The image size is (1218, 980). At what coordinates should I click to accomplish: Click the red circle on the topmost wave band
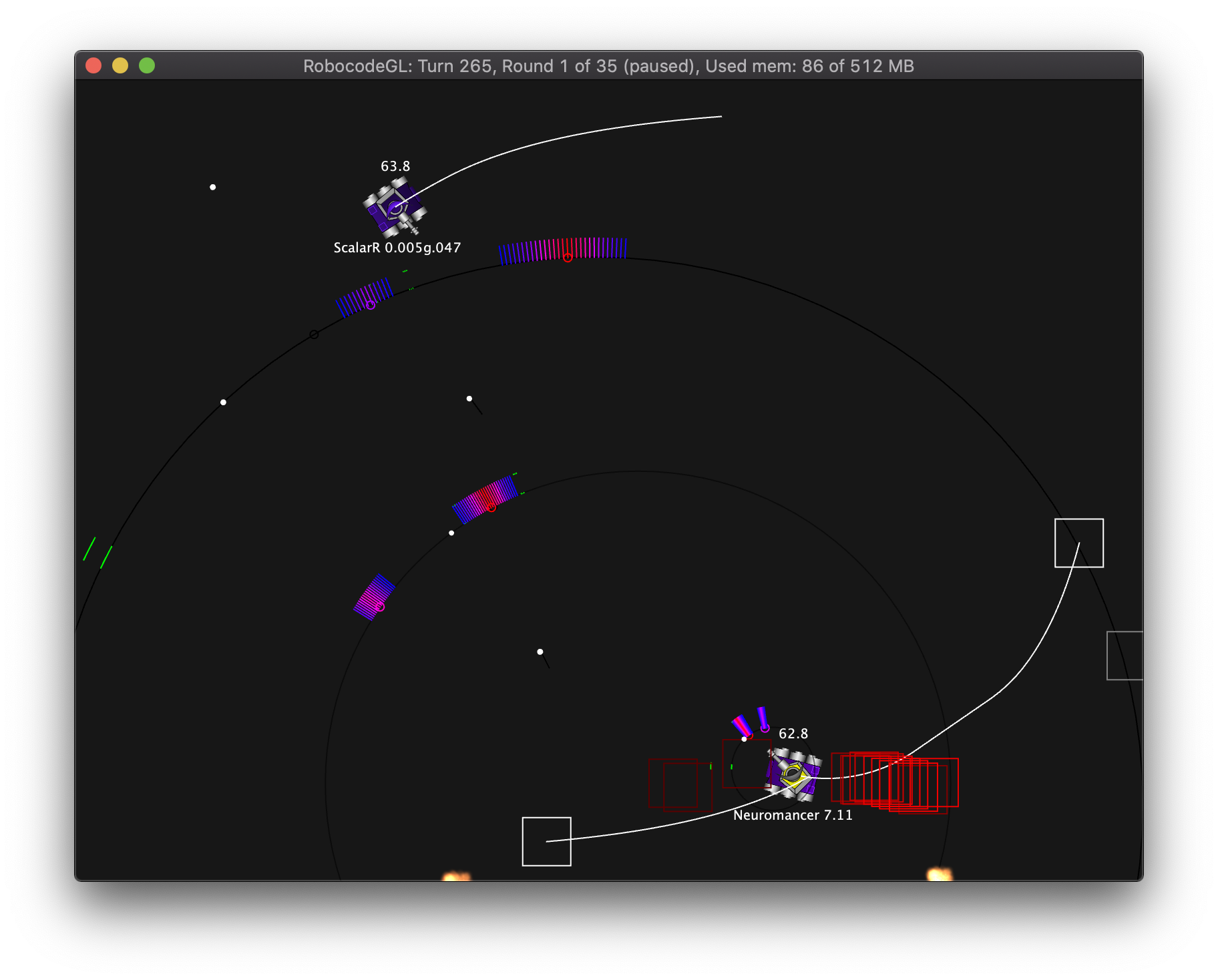(x=568, y=258)
